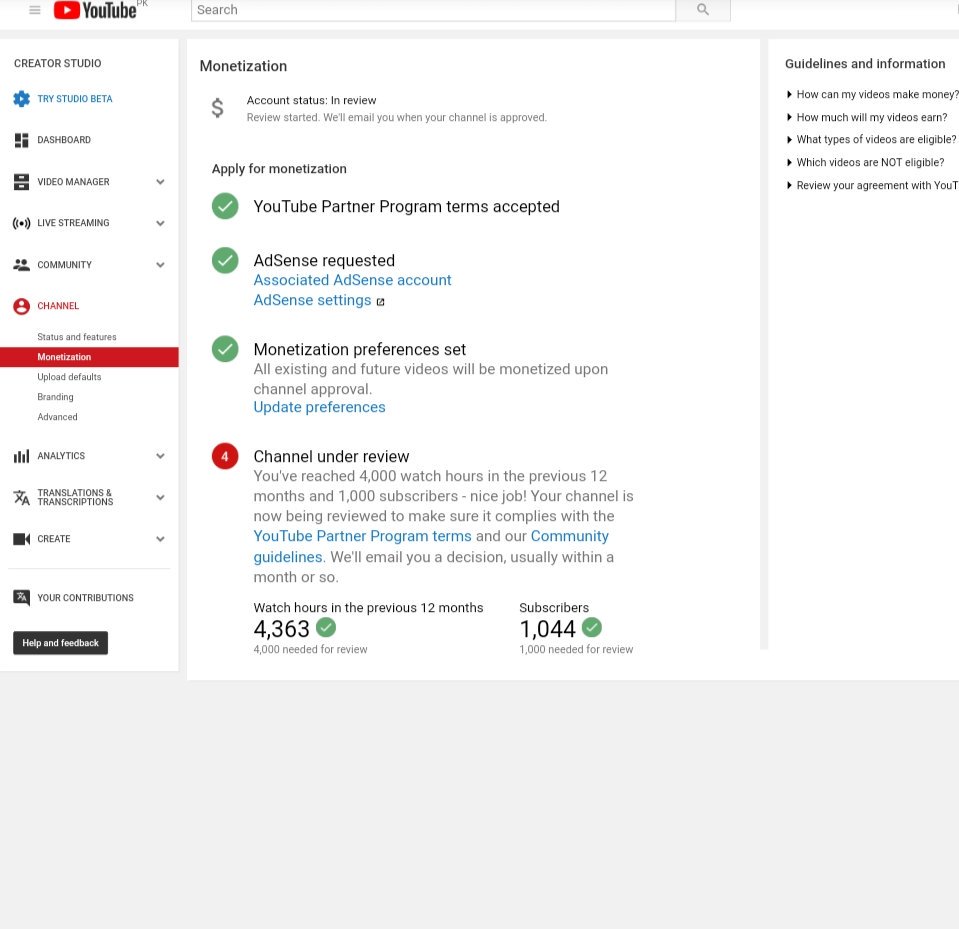The width and height of the screenshot is (959, 929).
Task: Open Associated AdSense account link
Action: click(x=352, y=280)
